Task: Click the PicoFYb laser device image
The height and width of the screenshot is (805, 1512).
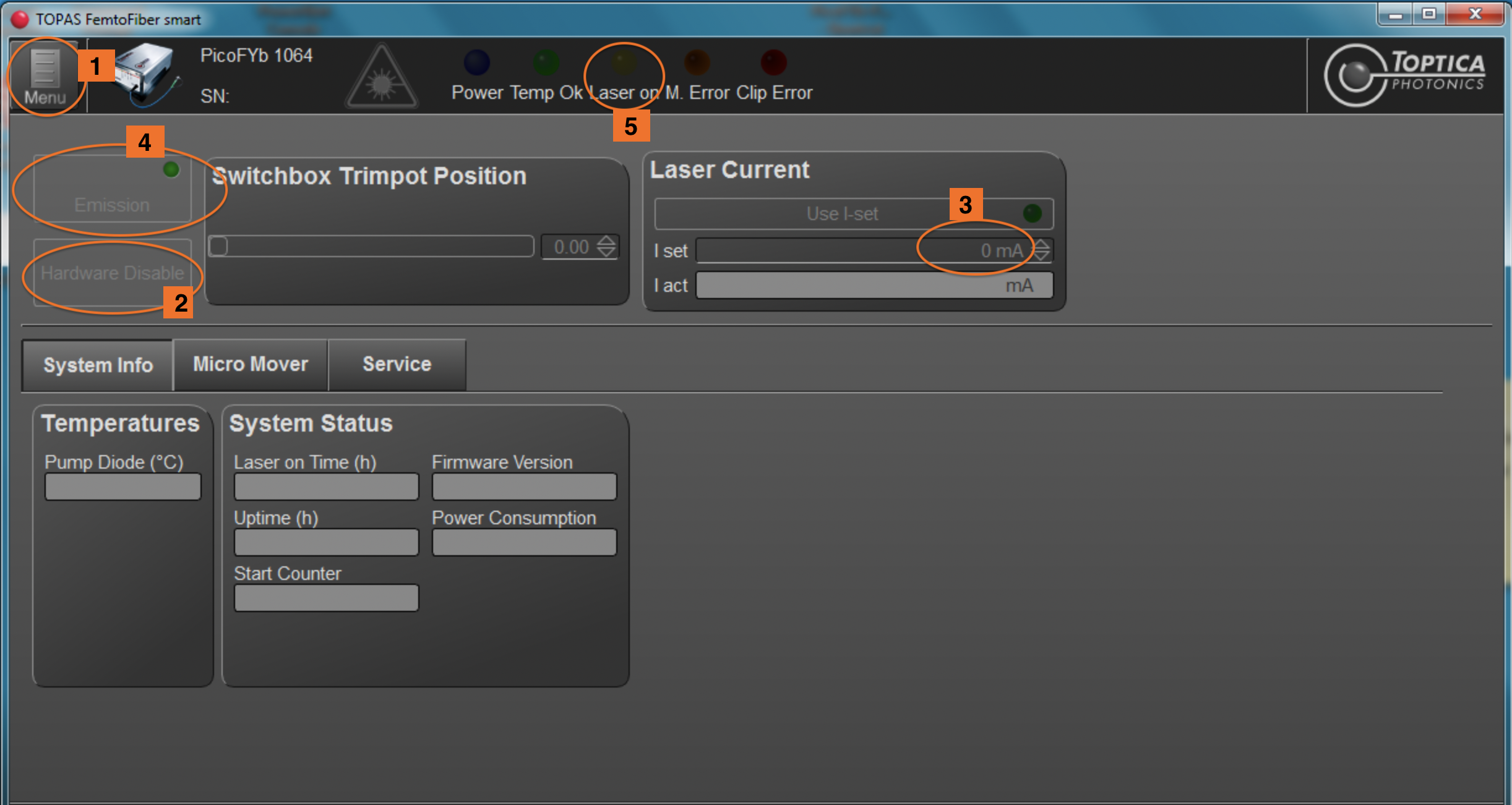Action: [x=147, y=74]
